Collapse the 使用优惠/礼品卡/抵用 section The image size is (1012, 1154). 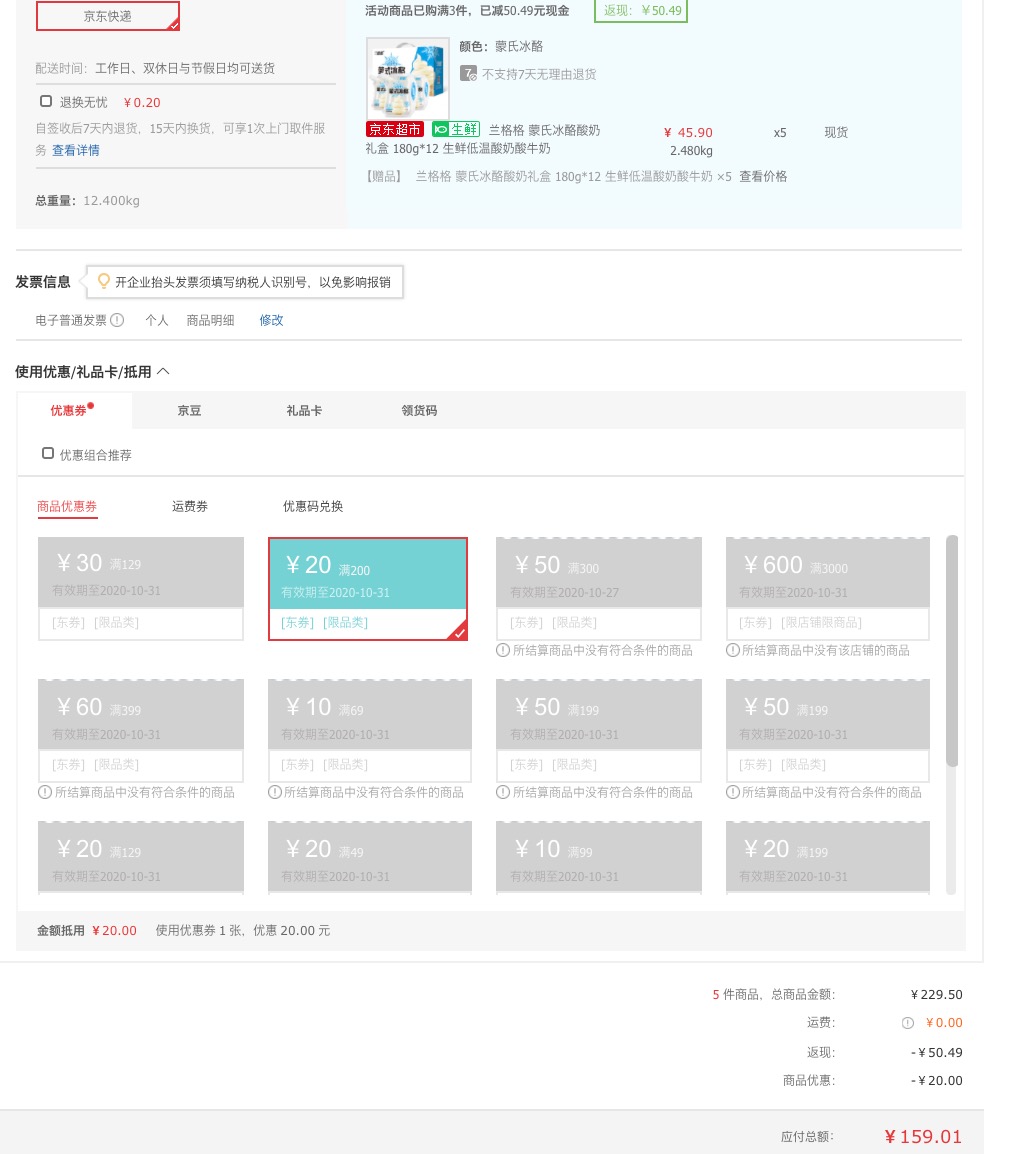(x=163, y=372)
